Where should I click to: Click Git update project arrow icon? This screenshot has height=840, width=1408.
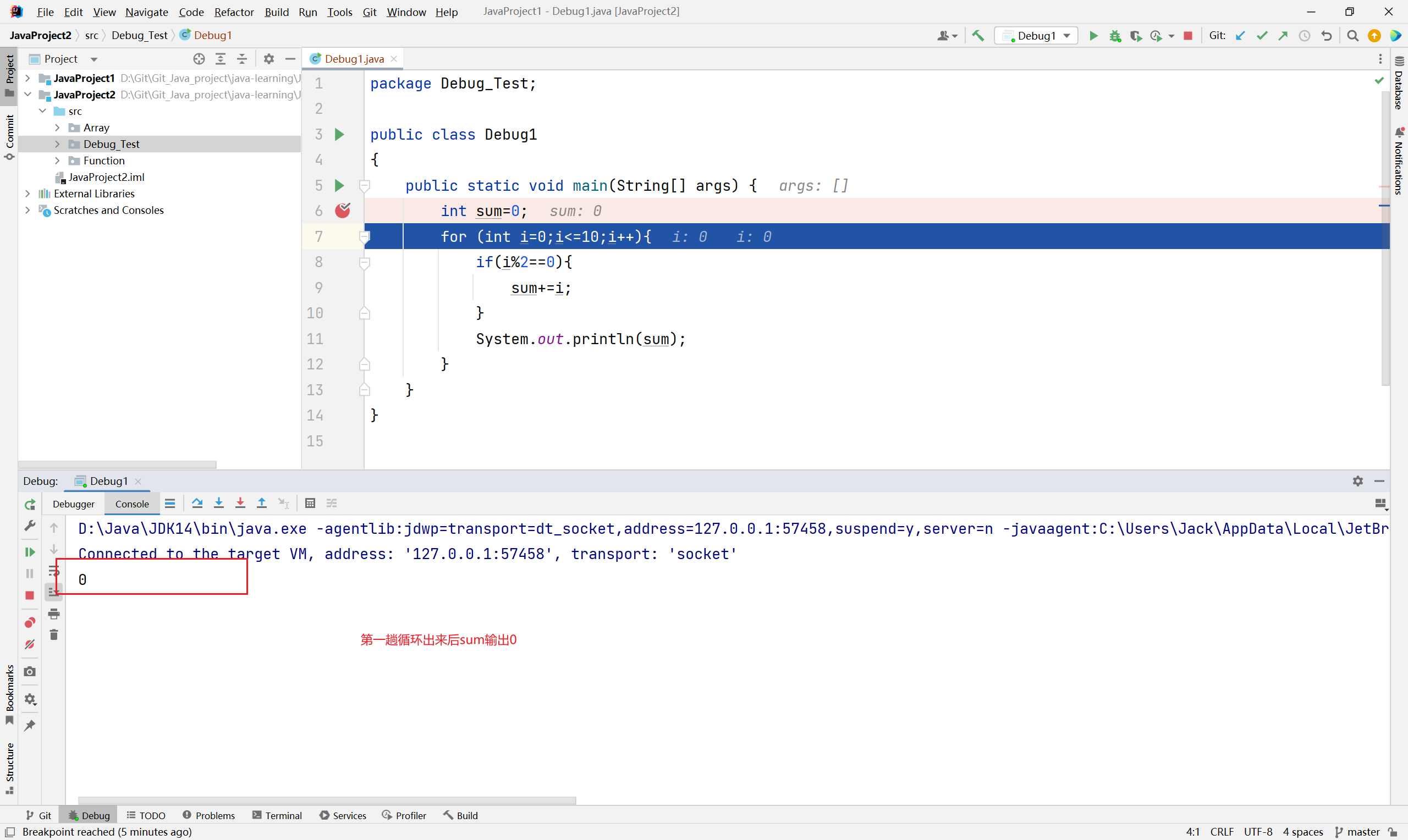pos(1240,36)
